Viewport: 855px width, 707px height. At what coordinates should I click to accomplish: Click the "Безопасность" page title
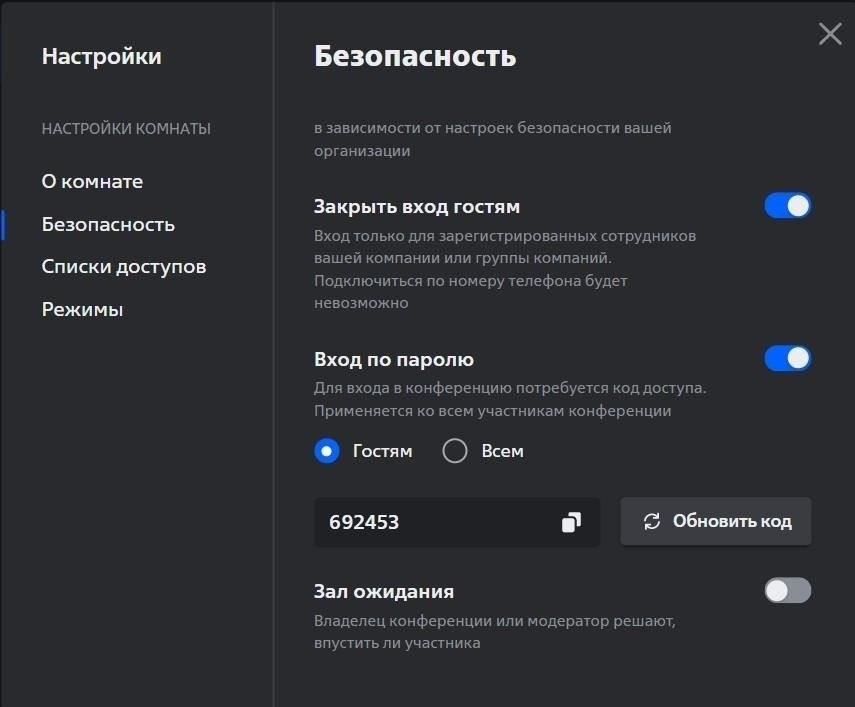pos(415,56)
